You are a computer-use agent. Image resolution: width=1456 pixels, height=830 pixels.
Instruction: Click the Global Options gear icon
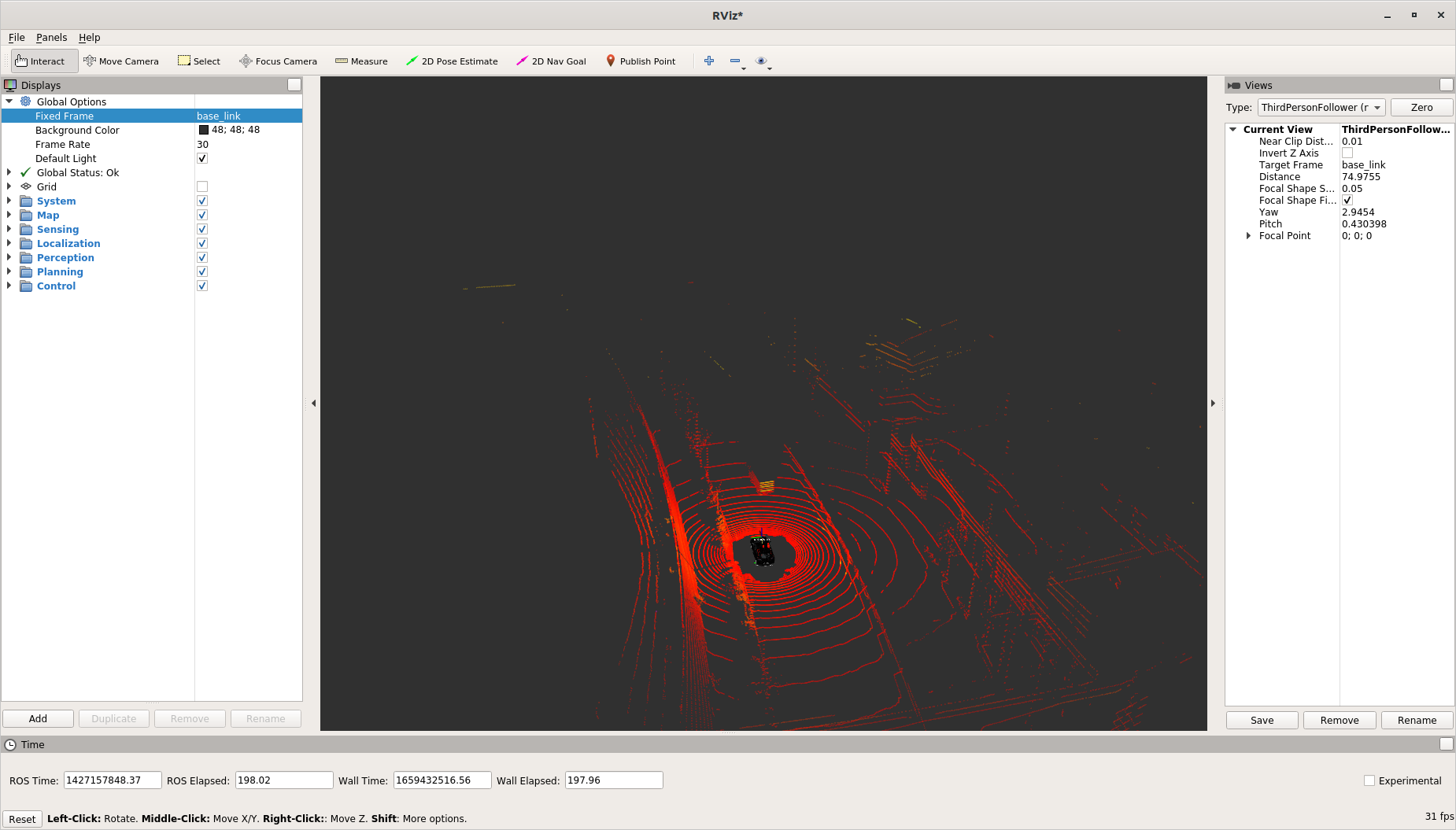[26, 101]
